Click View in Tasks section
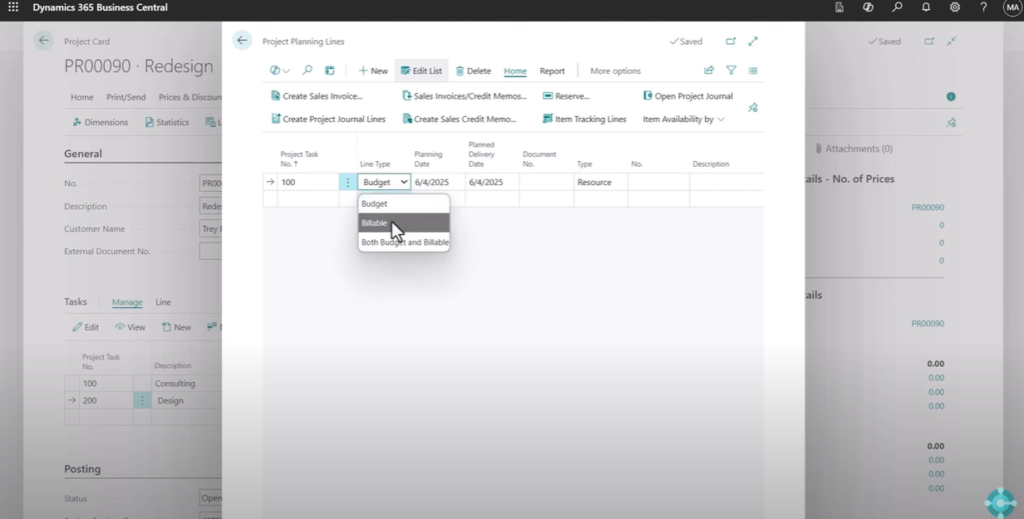This screenshot has width=1024, height=519. coord(130,327)
